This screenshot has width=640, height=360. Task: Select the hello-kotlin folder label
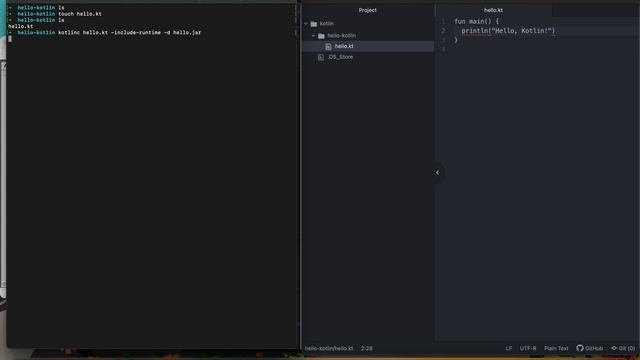pyautogui.click(x=341, y=36)
